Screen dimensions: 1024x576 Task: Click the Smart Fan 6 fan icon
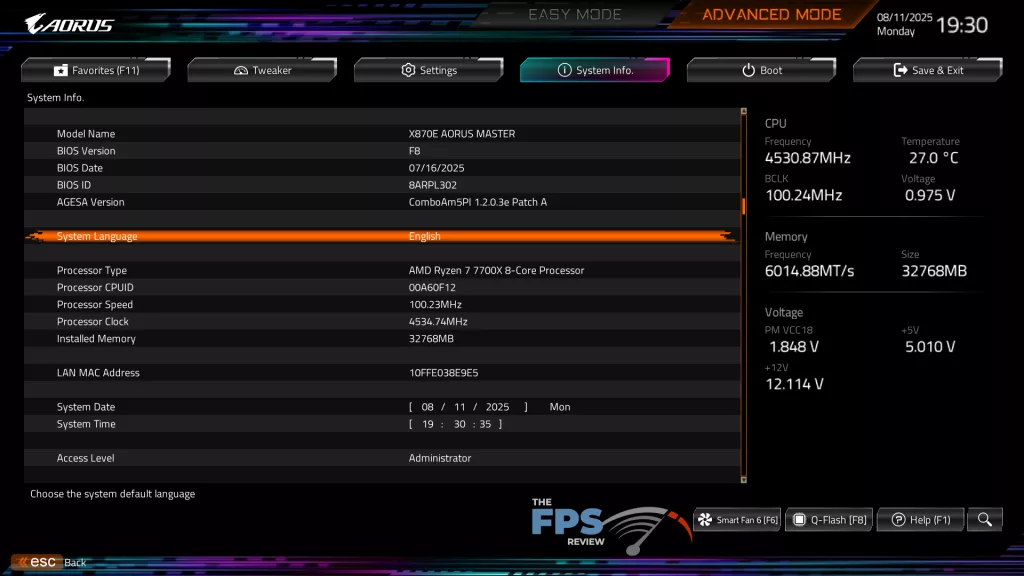coord(705,520)
